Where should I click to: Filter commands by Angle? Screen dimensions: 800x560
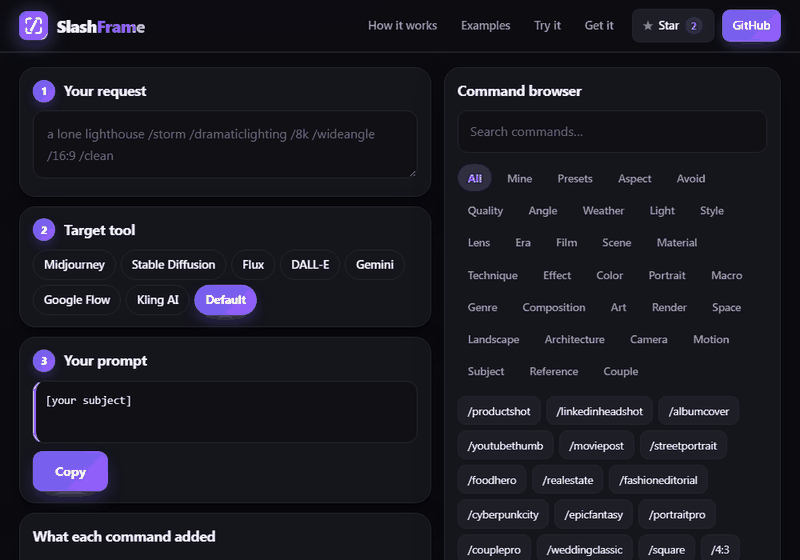point(543,211)
